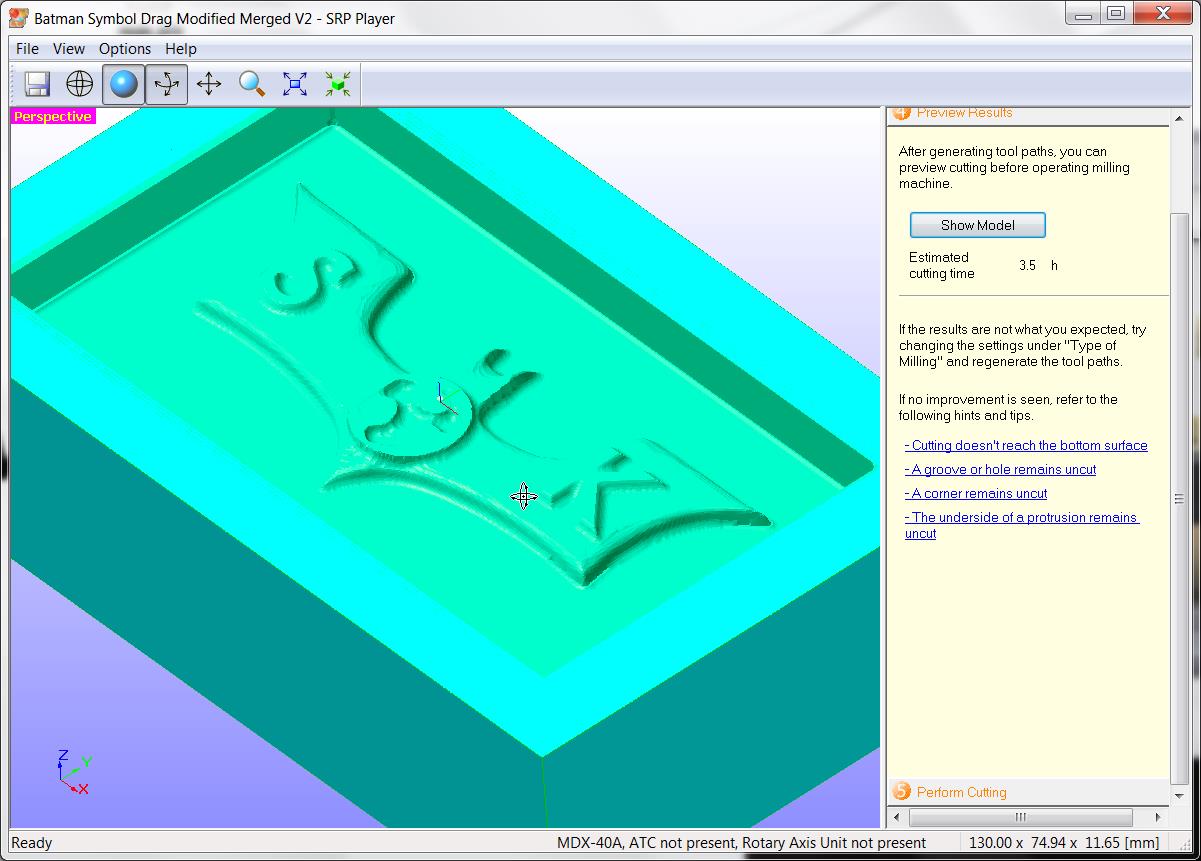The height and width of the screenshot is (861, 1201).
Task: Click the step 5 orange number icon
Action: (902, 792)
